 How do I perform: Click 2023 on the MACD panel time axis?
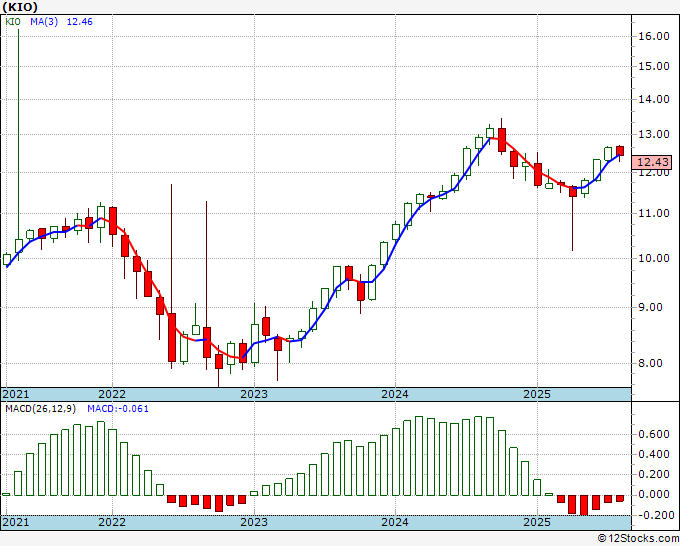254,522
